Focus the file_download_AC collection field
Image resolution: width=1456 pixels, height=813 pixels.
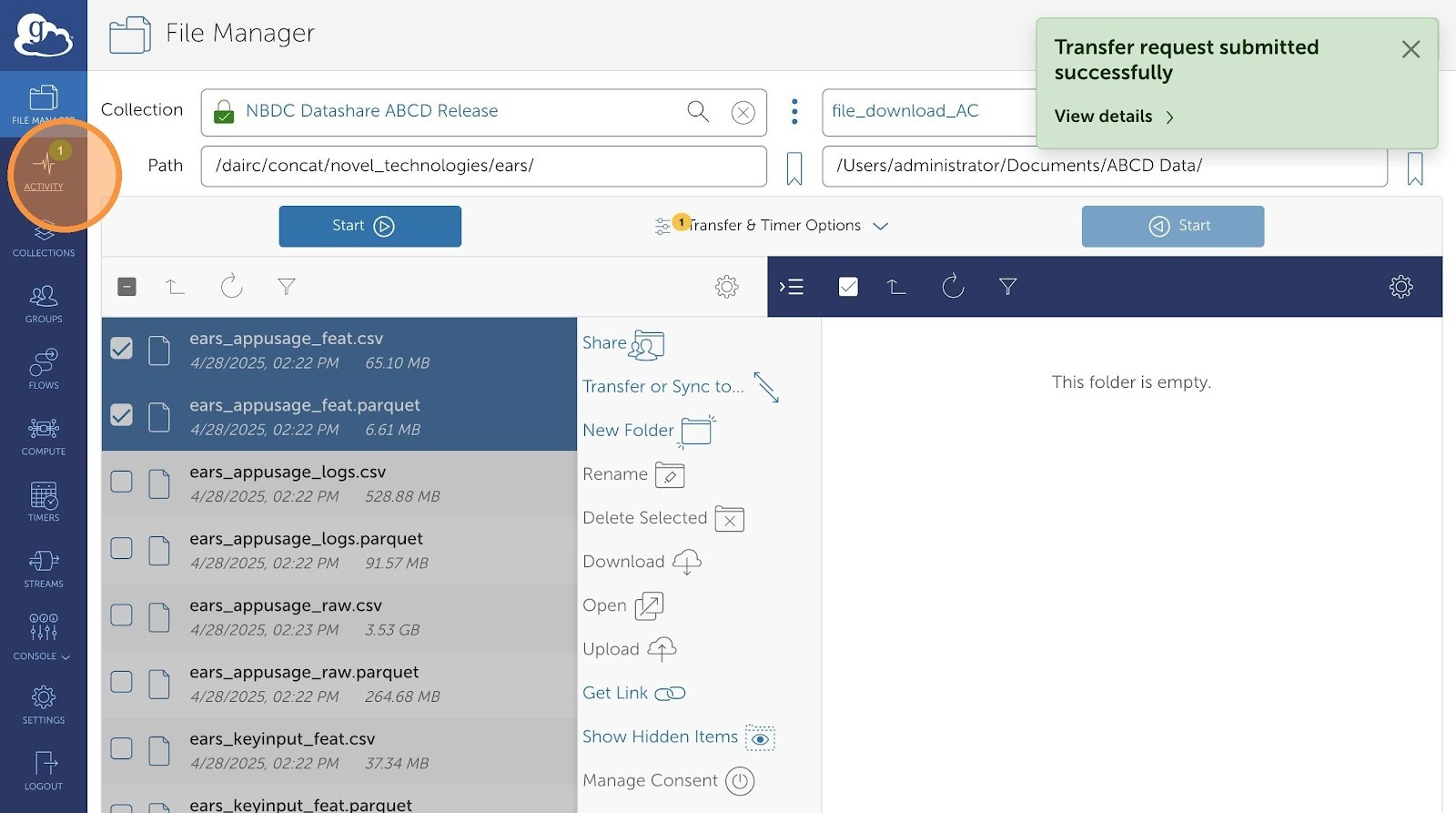pyautogui.click(x=929, y=112)
